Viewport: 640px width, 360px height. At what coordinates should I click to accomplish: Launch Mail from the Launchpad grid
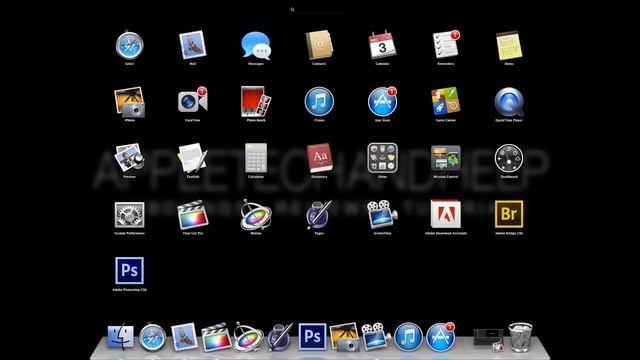[193, 45]
